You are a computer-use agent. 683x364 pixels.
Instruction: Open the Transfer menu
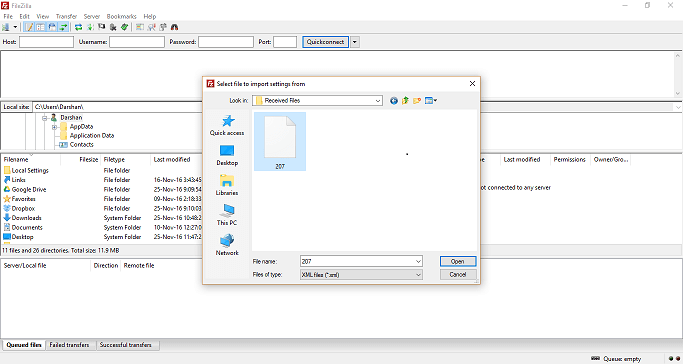point(66,16)
